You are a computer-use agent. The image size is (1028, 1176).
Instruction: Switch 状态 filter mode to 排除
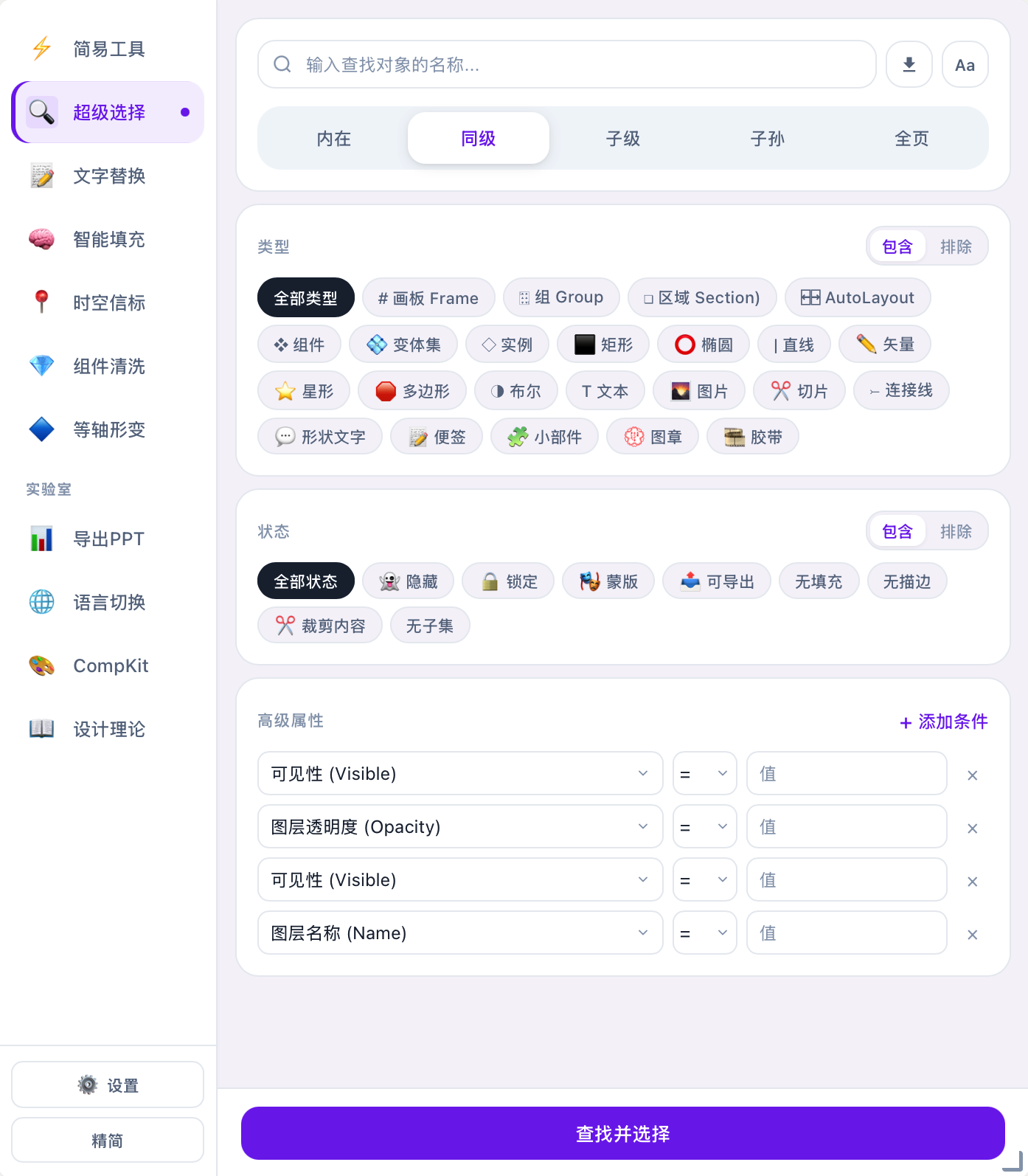[956, 531]
